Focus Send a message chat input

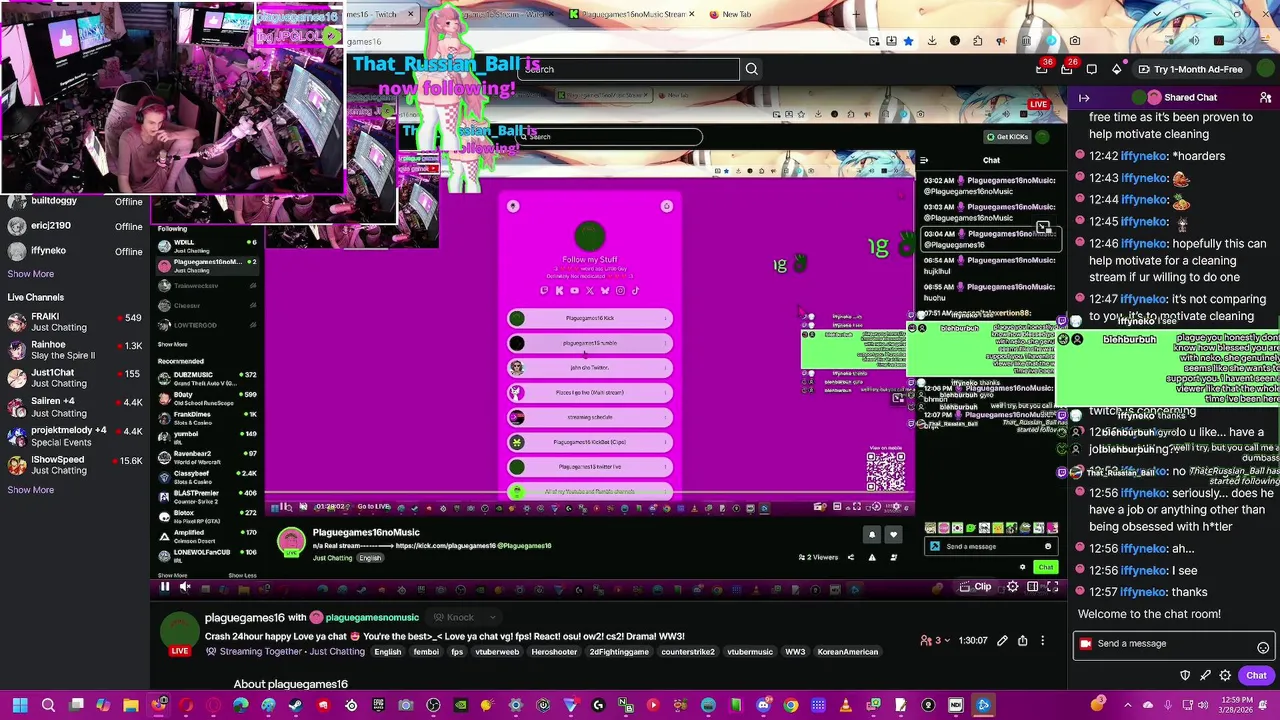(x=1173, y=644)
